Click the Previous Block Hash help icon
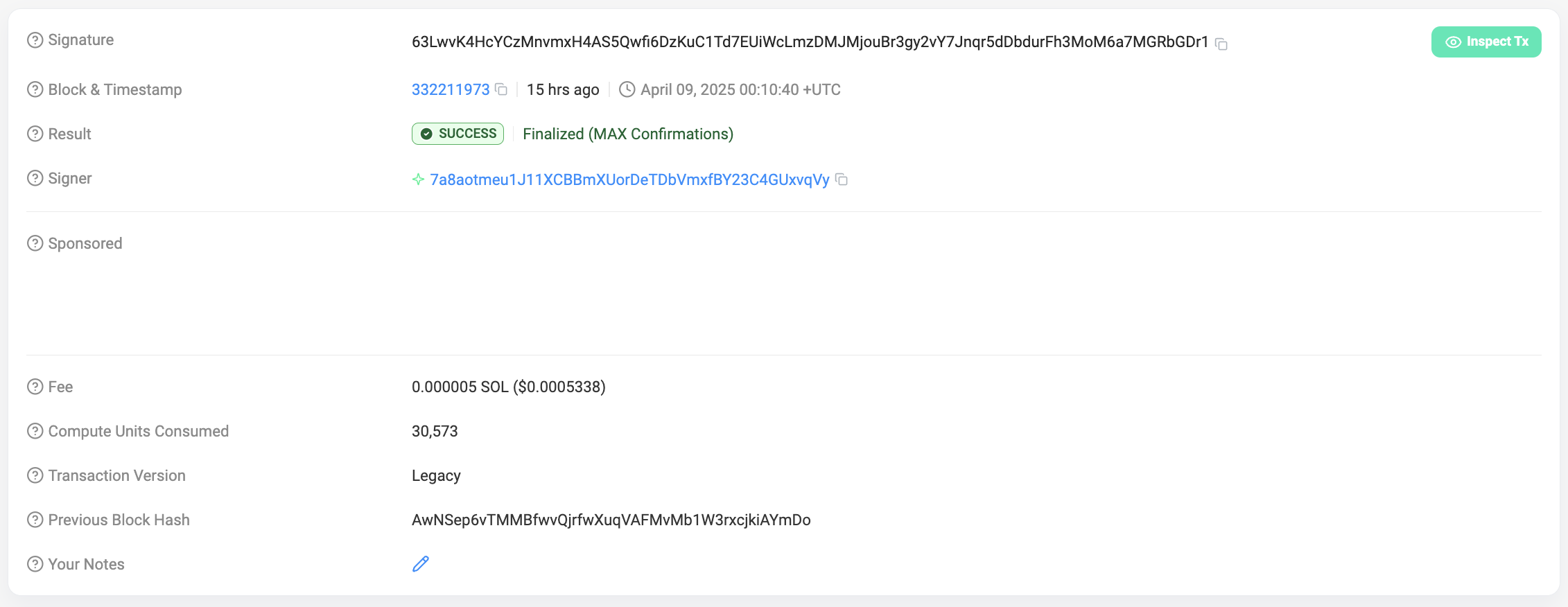Viewport: 1568px width, 607px height. click(x=35, y=520)
